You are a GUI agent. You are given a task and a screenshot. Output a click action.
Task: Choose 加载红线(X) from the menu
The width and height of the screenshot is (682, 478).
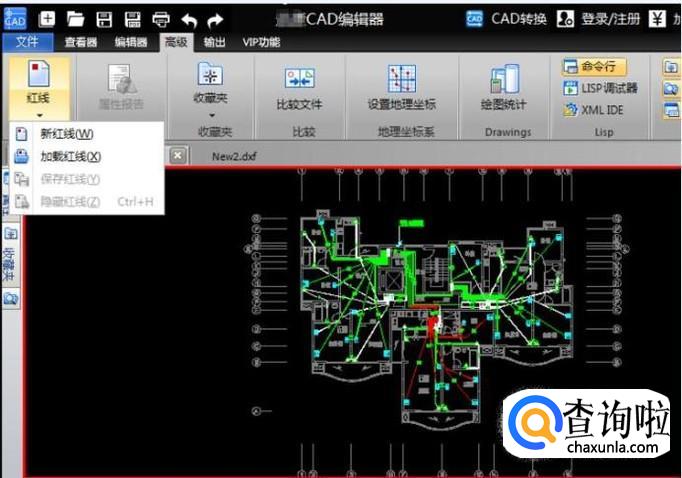pyautogui.click(x=87, y=156)
